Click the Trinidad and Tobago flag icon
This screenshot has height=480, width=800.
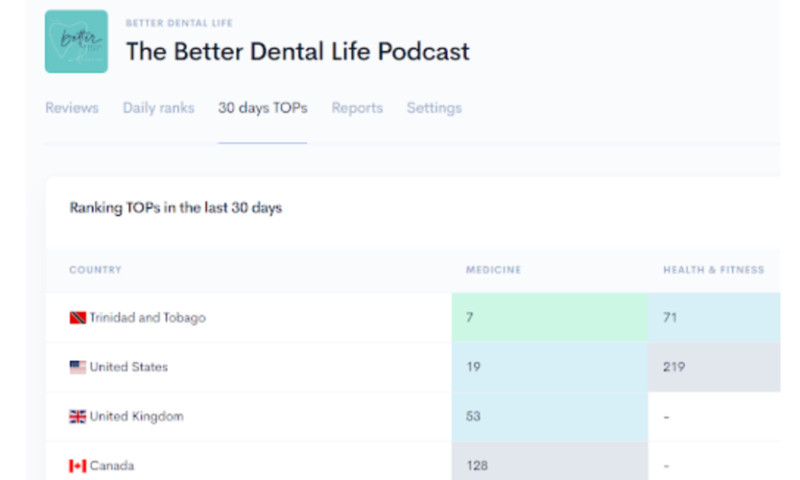point(77,318)
